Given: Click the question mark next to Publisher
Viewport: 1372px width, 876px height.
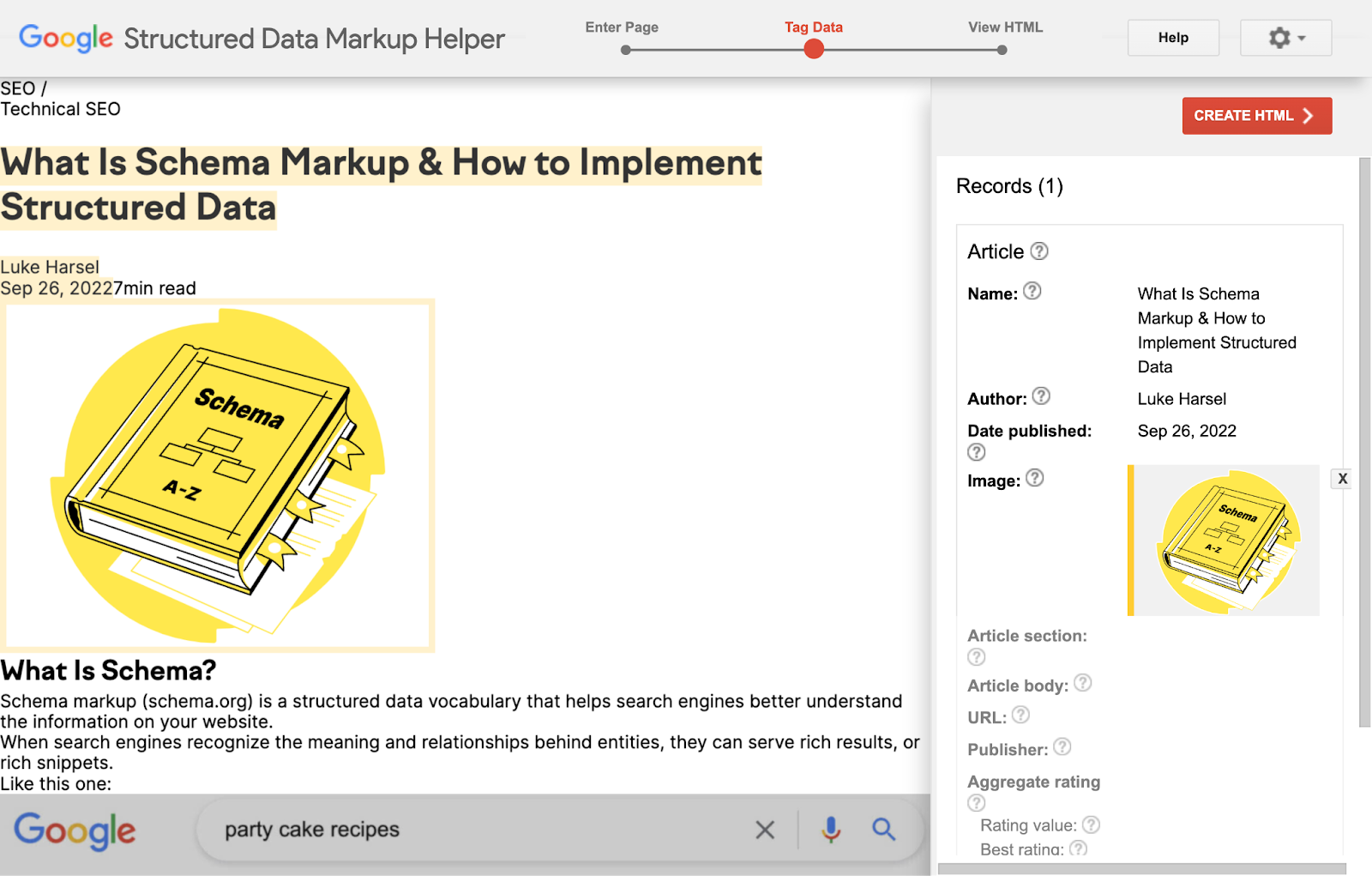Looking at the screenshot, I should point(1063,748).
